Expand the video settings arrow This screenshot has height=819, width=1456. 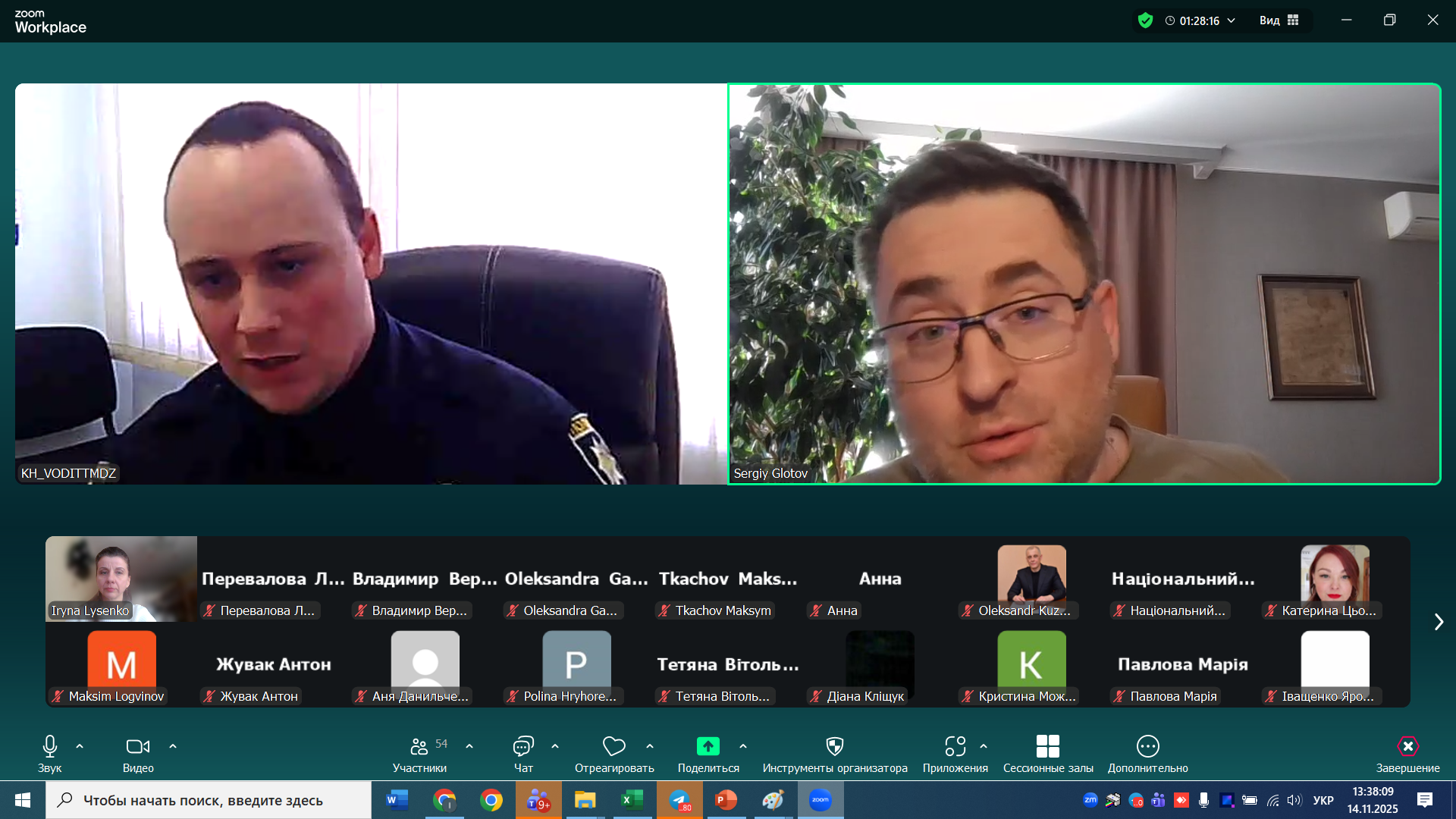(173, 747)
